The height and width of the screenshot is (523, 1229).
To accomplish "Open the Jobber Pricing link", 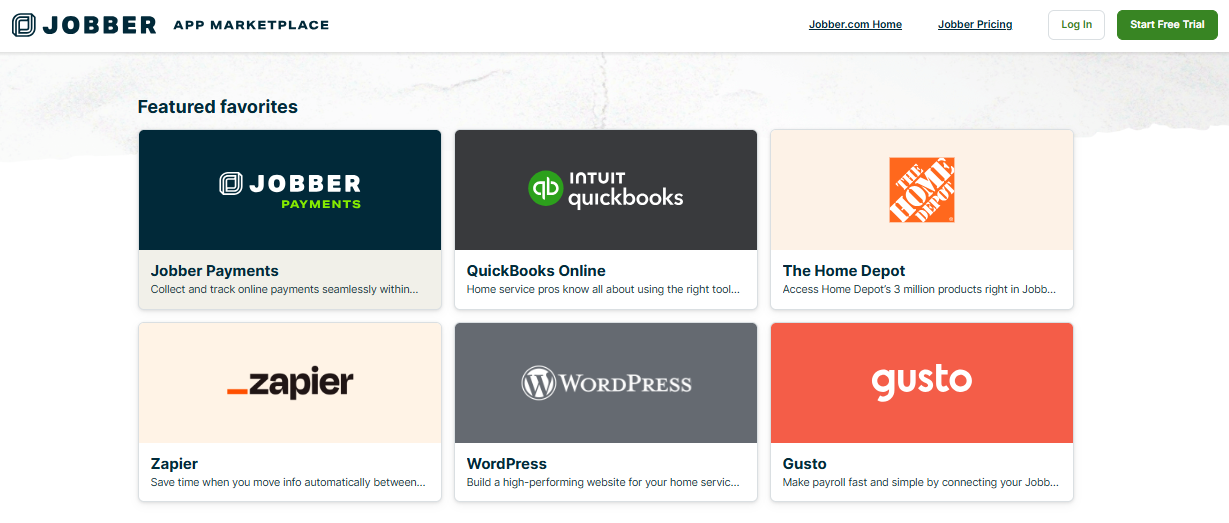I will 975,25.
